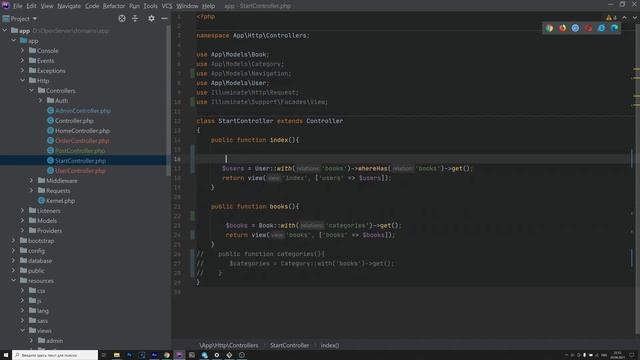Select StartController.php in project tree
The width and height of the screenshot is (640, 360).
80,161
